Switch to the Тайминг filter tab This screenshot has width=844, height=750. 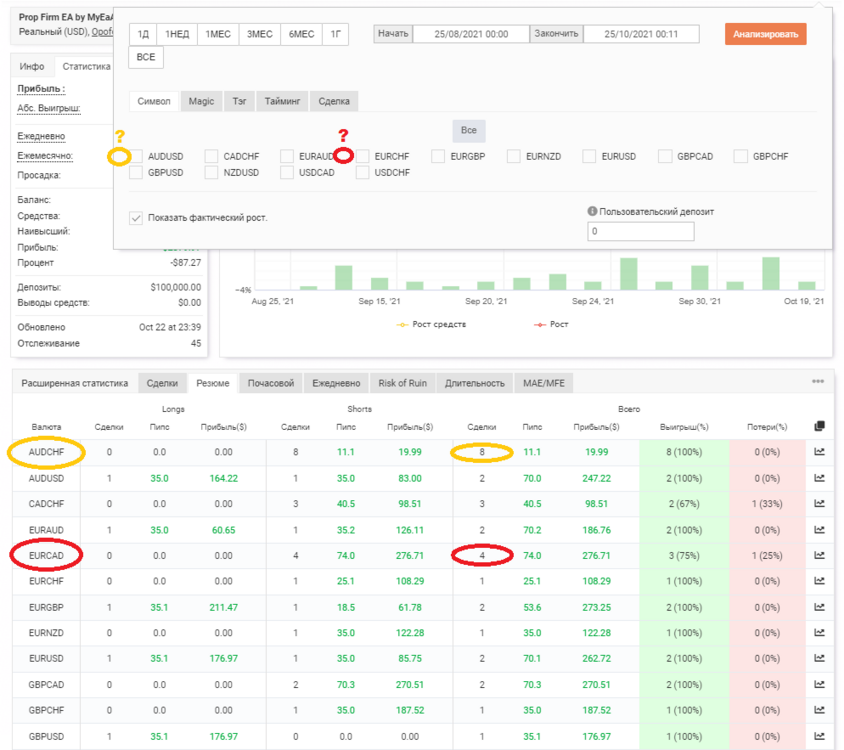pyautogui.click(x=282, y=101)
